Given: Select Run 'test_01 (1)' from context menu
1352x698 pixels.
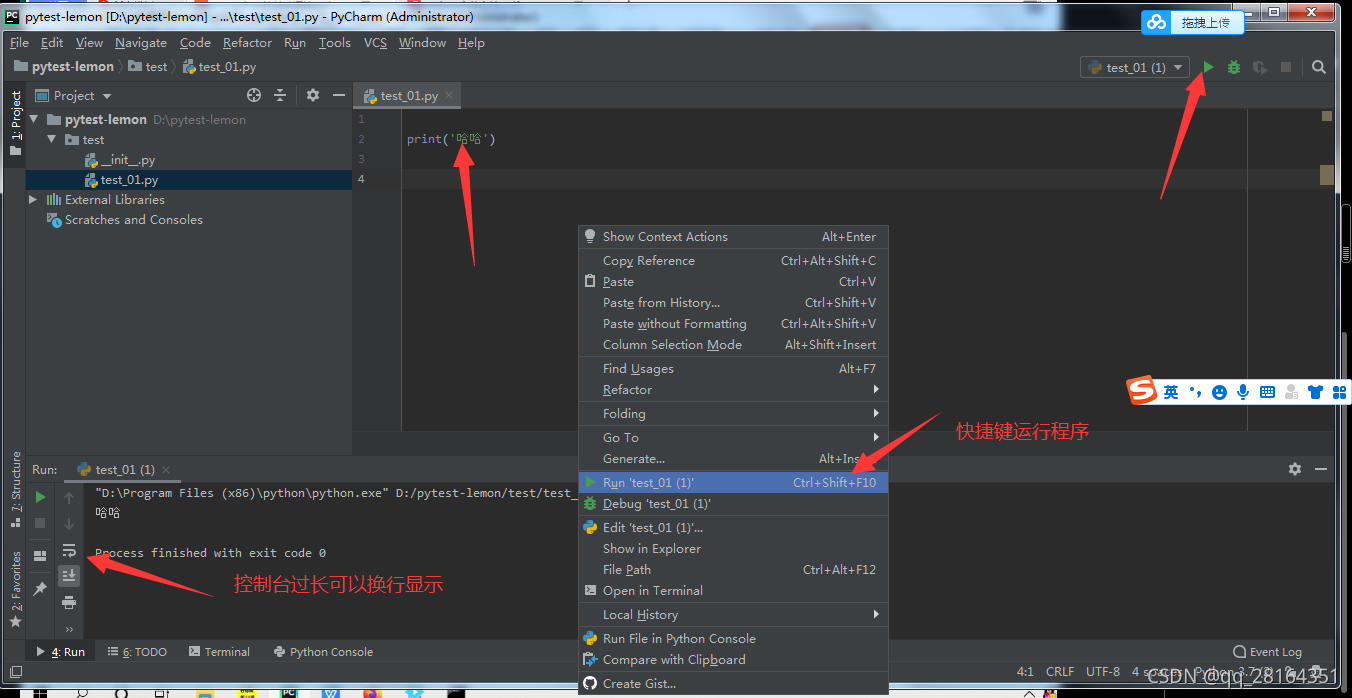Looking at the screenshot, I should 648,482.
